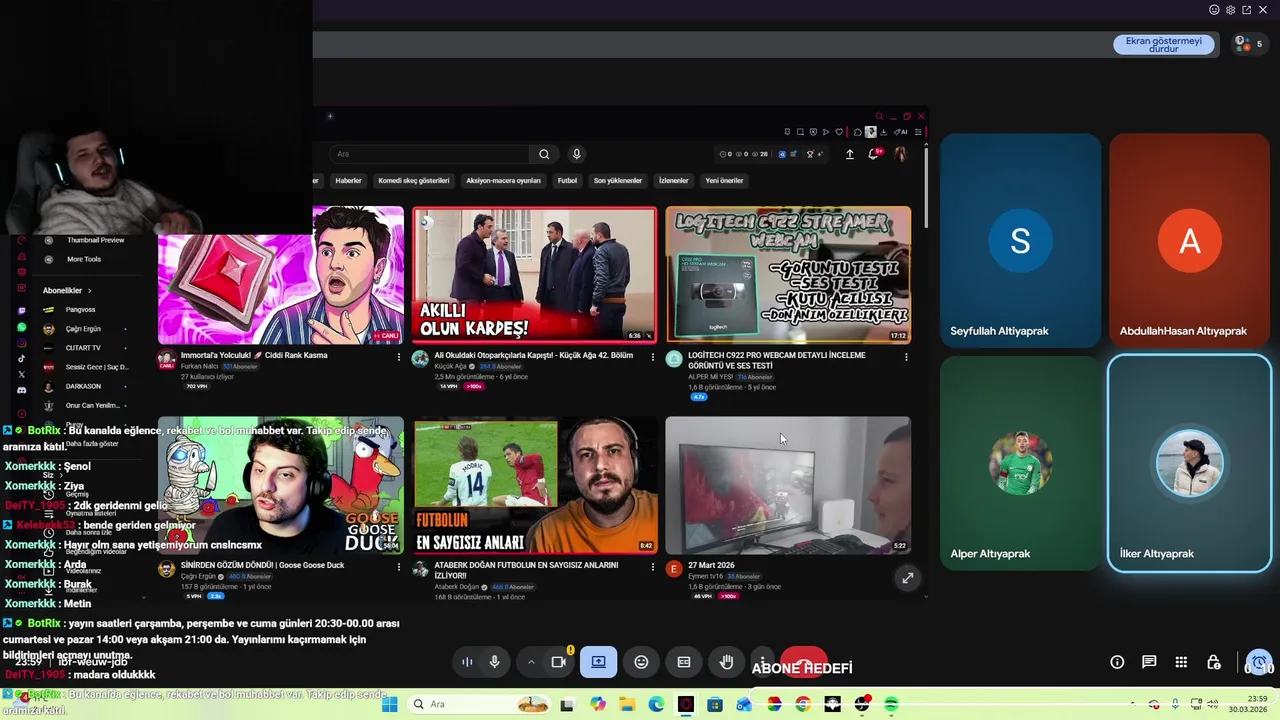Open '27 Mart 2026' video title

tap(711, 565)
